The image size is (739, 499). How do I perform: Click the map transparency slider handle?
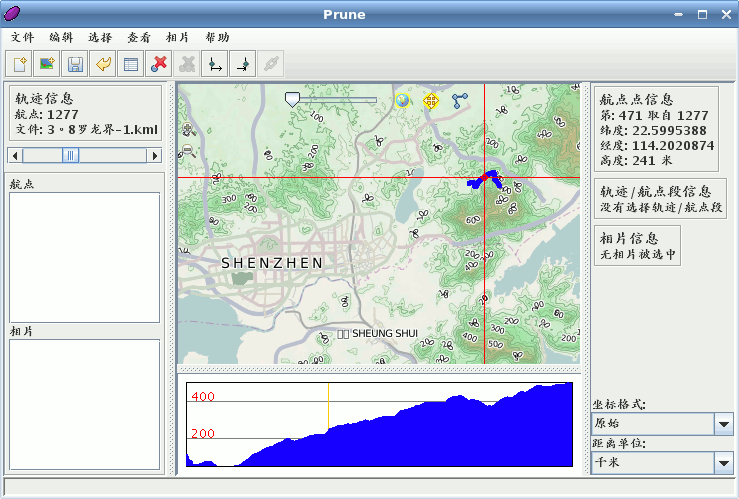(x=292, y=99)
